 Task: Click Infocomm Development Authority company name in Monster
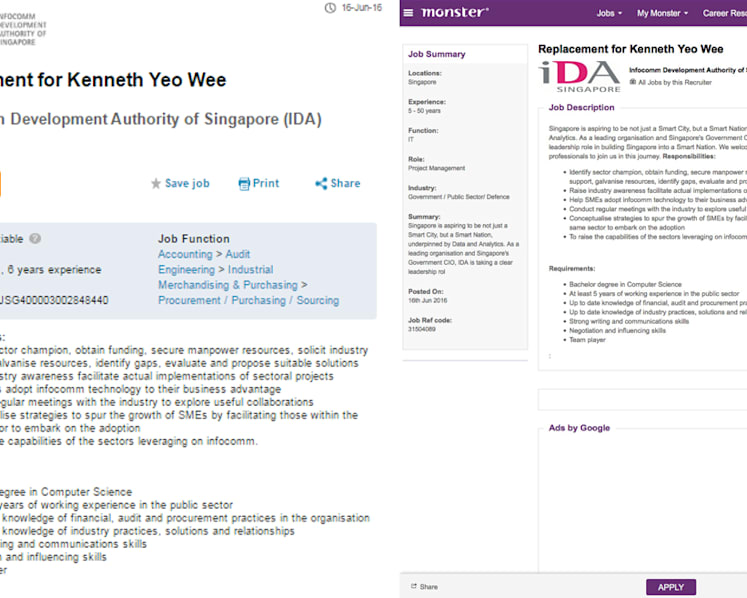(x=688, y=71)
